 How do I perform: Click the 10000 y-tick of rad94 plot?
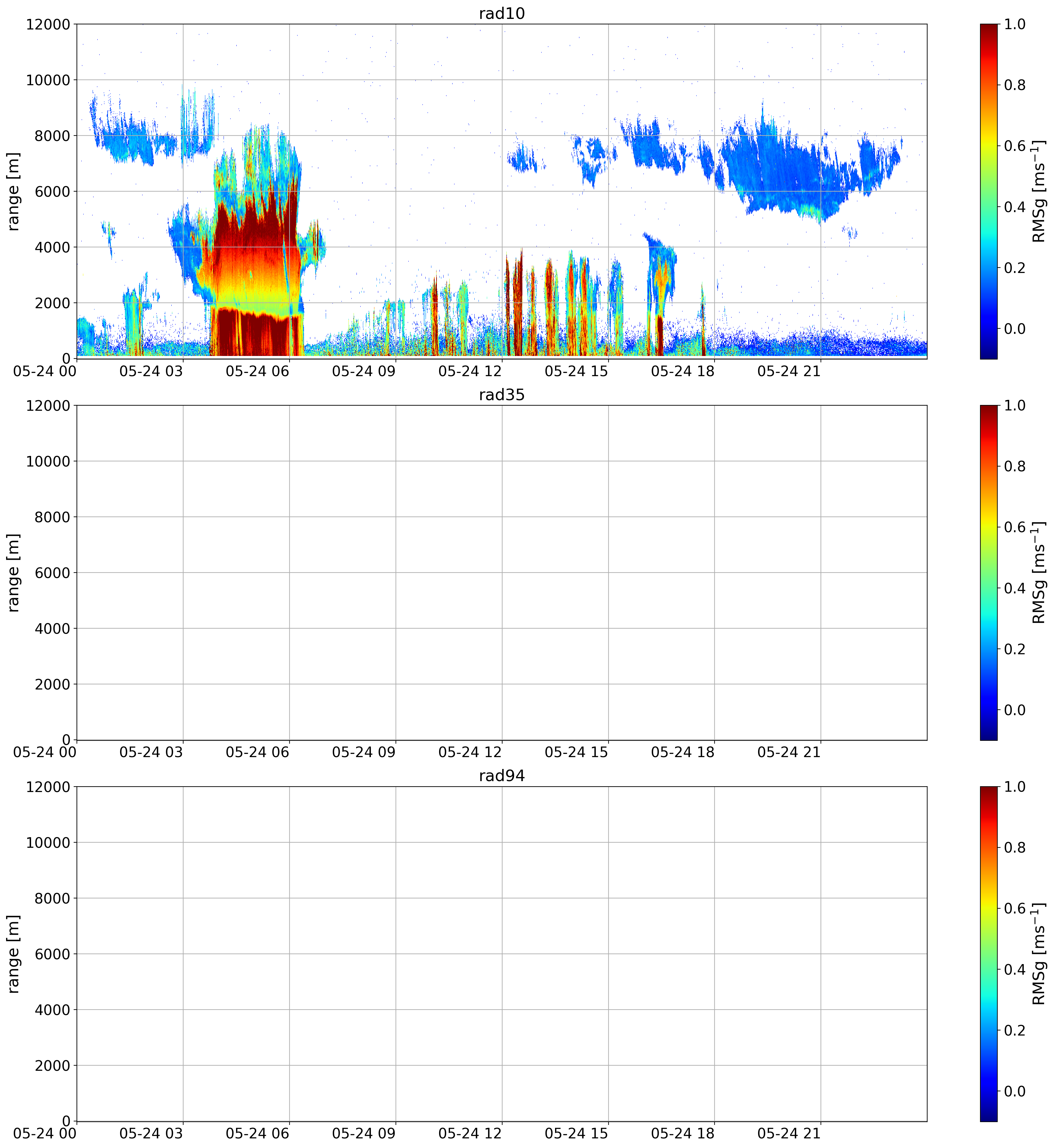click(48, 842)
